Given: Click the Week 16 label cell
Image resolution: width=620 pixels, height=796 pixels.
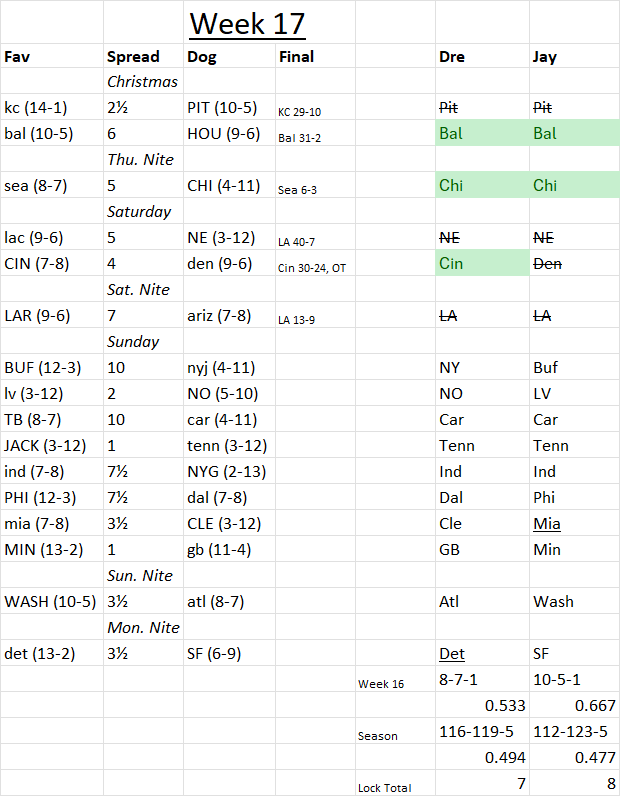Looking at the screenshot, I should click(395, 679).
